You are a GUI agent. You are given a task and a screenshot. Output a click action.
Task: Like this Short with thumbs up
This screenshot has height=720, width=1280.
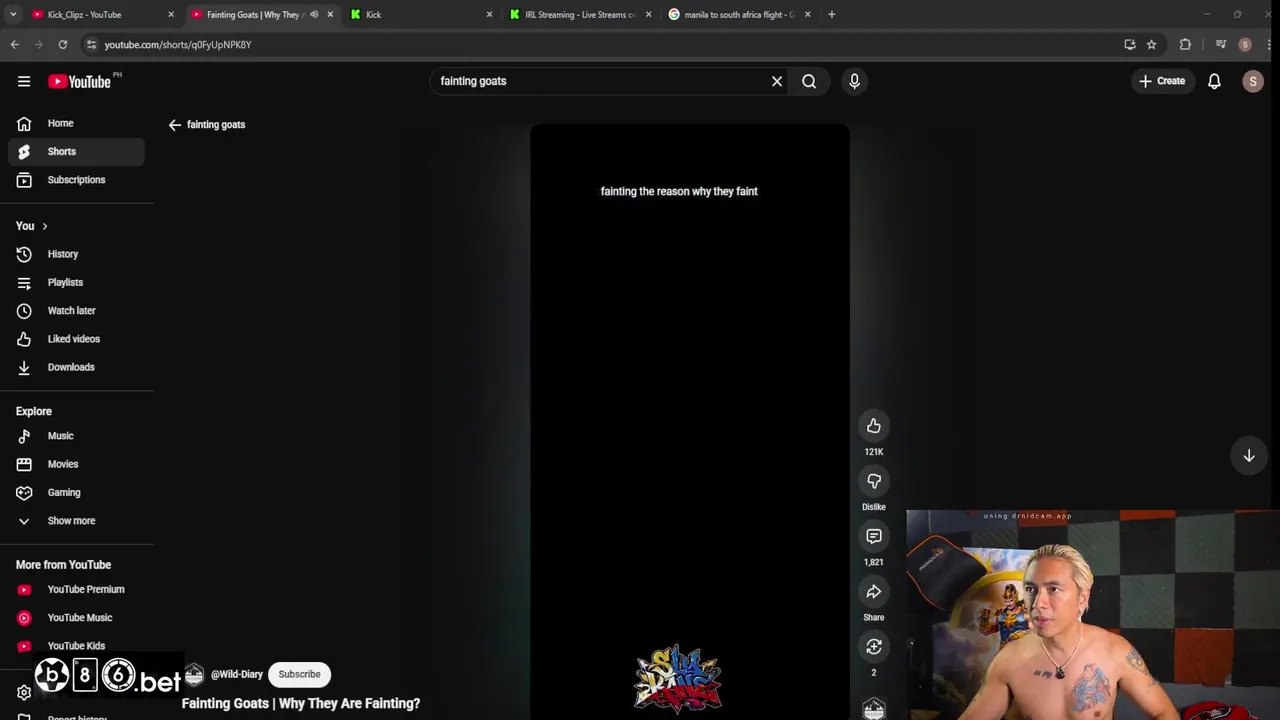874,426
